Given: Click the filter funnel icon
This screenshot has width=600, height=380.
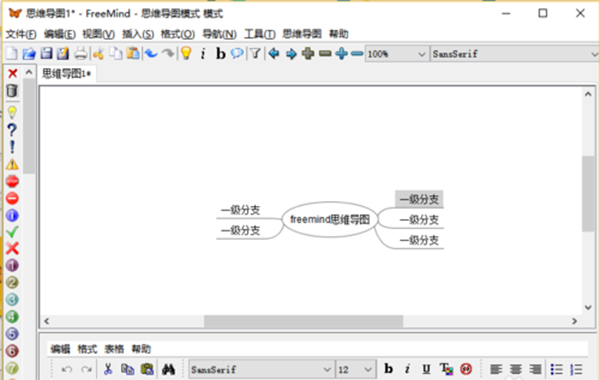Looking at the screenshot, I should click(x=255, y=54).
